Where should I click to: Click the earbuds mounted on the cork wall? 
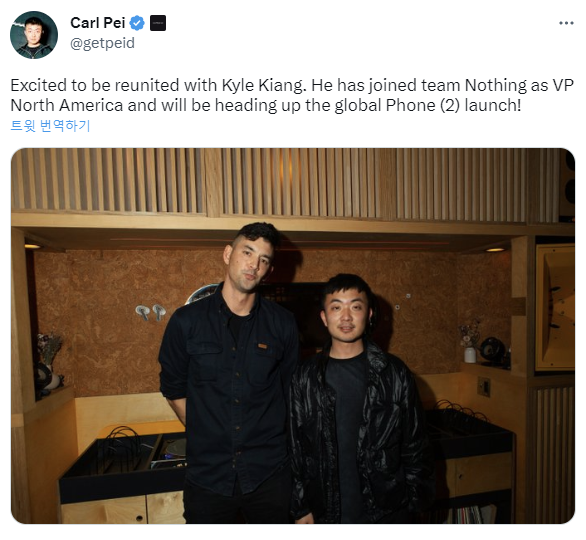pyautogui.click(x=151, y=312)
